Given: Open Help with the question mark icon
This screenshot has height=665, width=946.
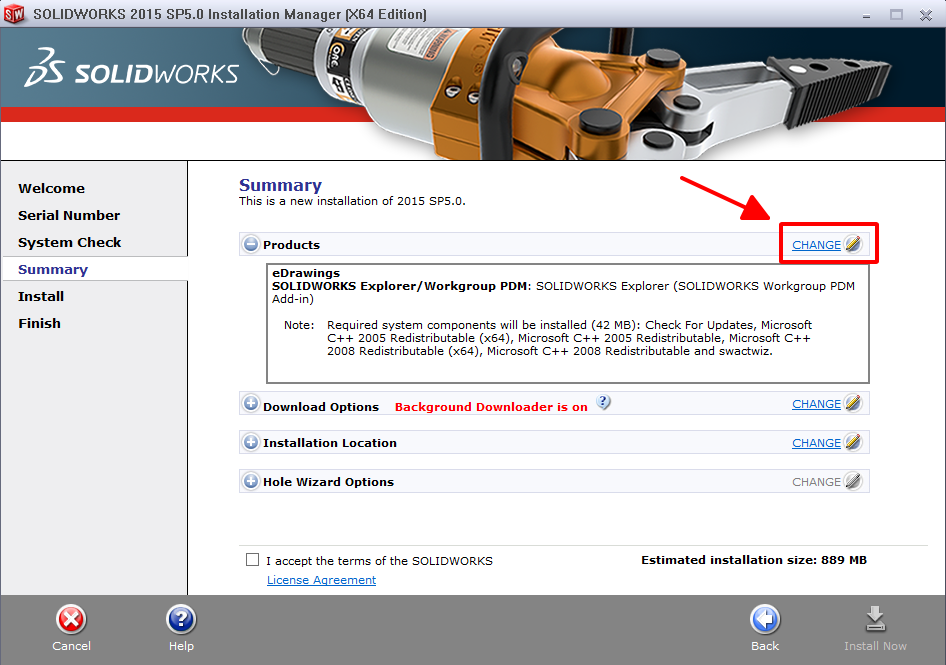Looking at the screenshot, I should coord(181,619).
